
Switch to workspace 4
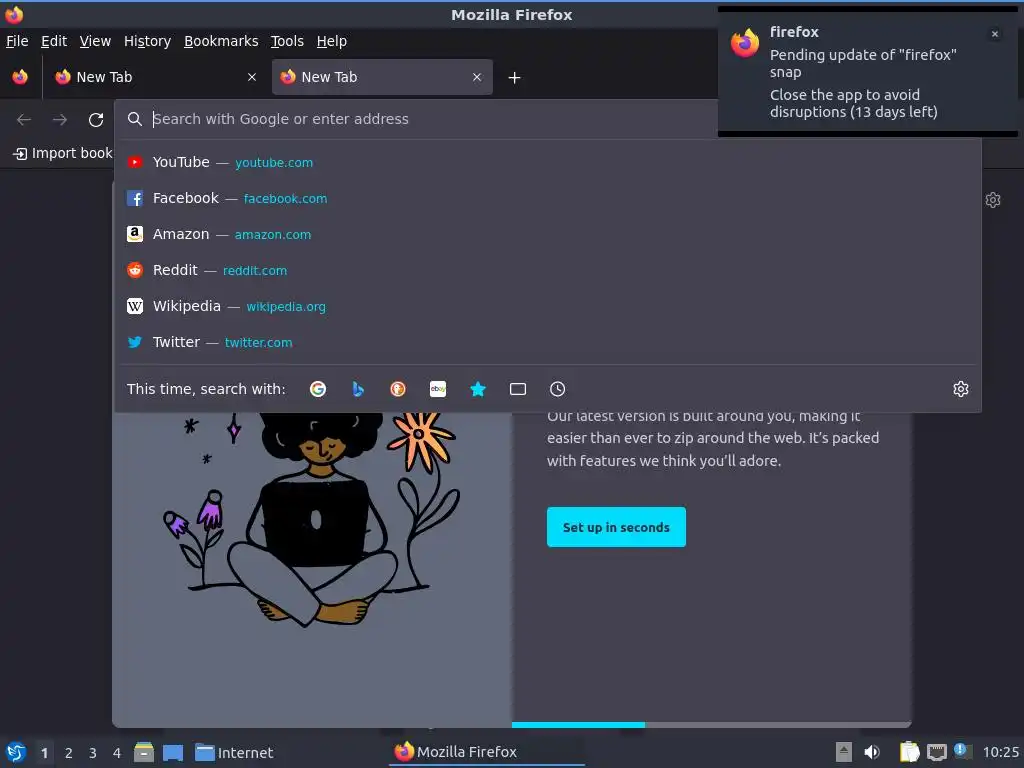pyautogui.click(x=117, y=753)
